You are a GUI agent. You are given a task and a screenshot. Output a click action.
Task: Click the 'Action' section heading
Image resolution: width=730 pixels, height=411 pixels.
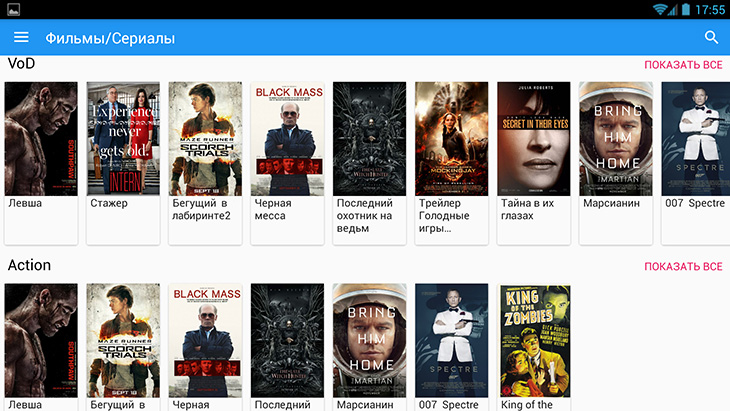pyautogui.click(x=29, y=265)
